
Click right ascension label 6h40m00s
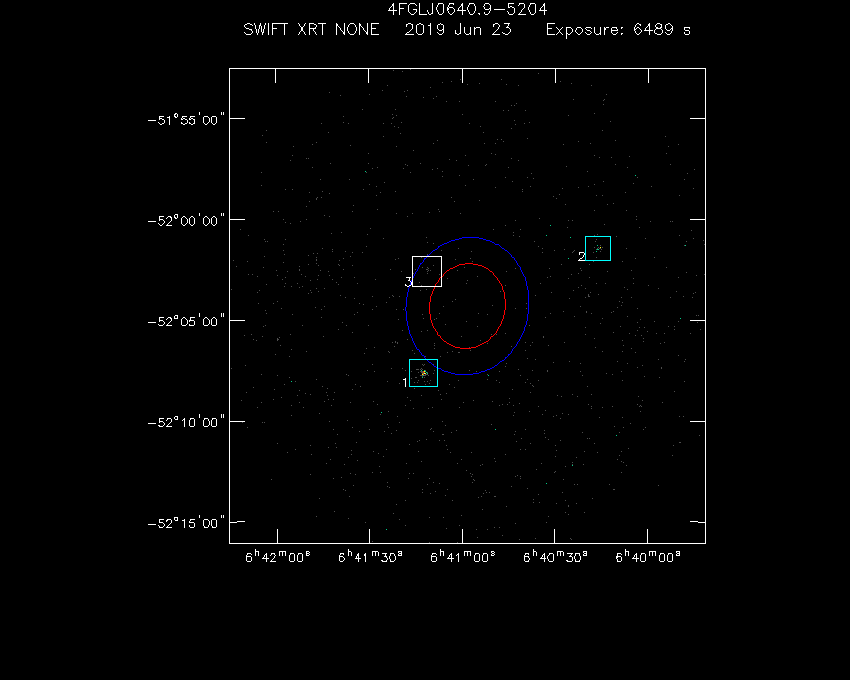648,557
